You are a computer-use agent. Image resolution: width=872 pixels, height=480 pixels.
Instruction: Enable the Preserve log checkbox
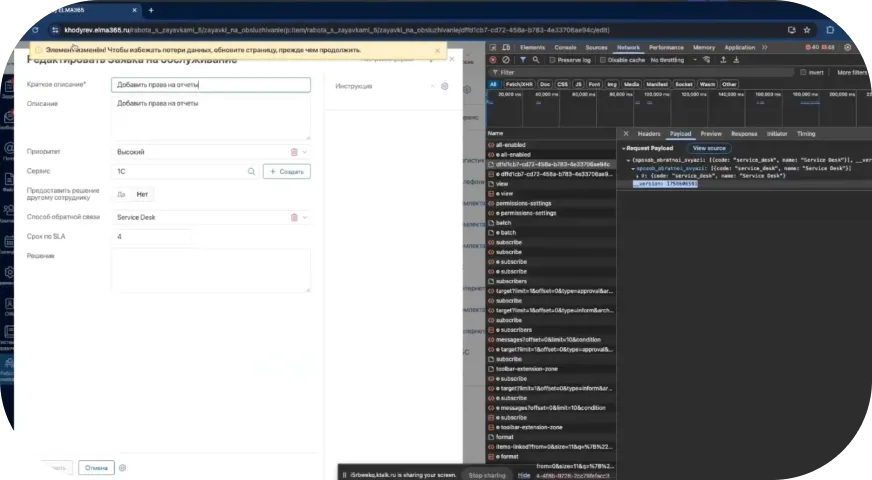[x=550, y=60]
